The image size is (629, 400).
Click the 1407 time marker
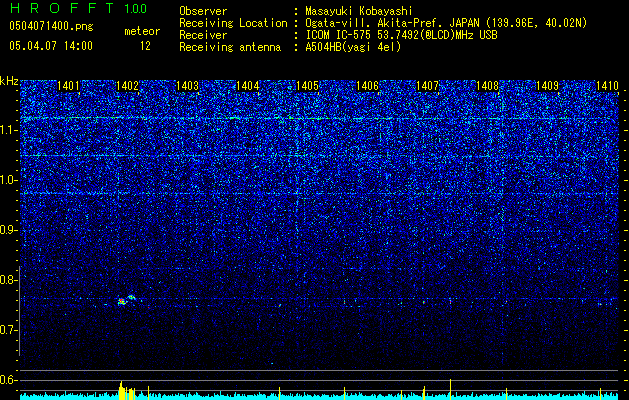click(x=428, y=85)
